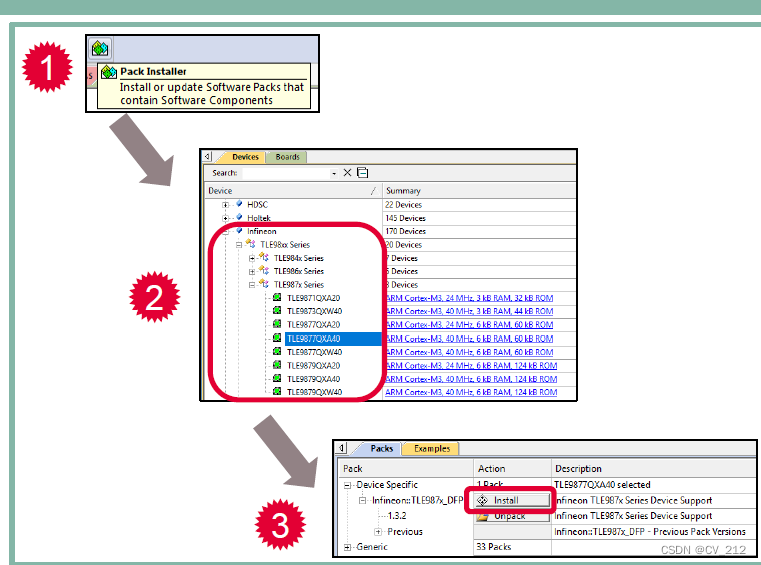
Task: Select device TLE9879QXW40
Action: click(x=314, y=392)
